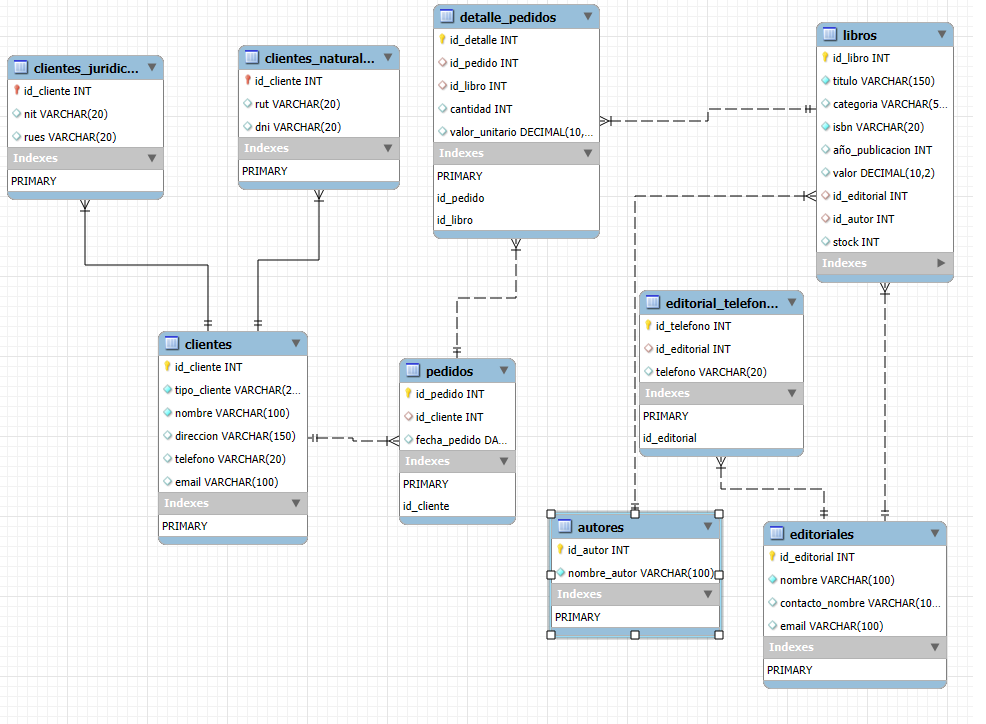This screenshot has height=724, width=986.
Task: Collapse the libros table header arrow
Action: tap(941, 35)
